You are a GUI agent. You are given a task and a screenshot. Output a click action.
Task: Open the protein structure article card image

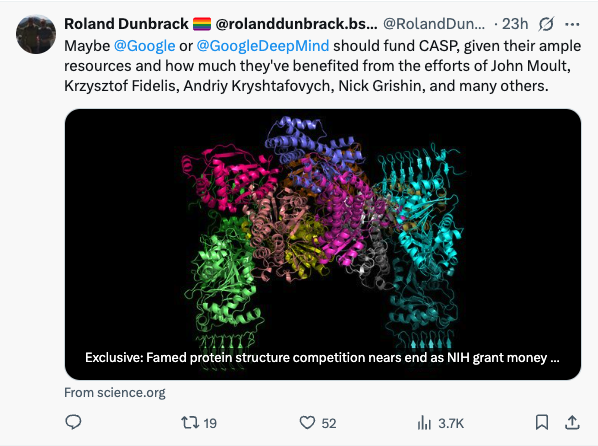tap(323, 244)
